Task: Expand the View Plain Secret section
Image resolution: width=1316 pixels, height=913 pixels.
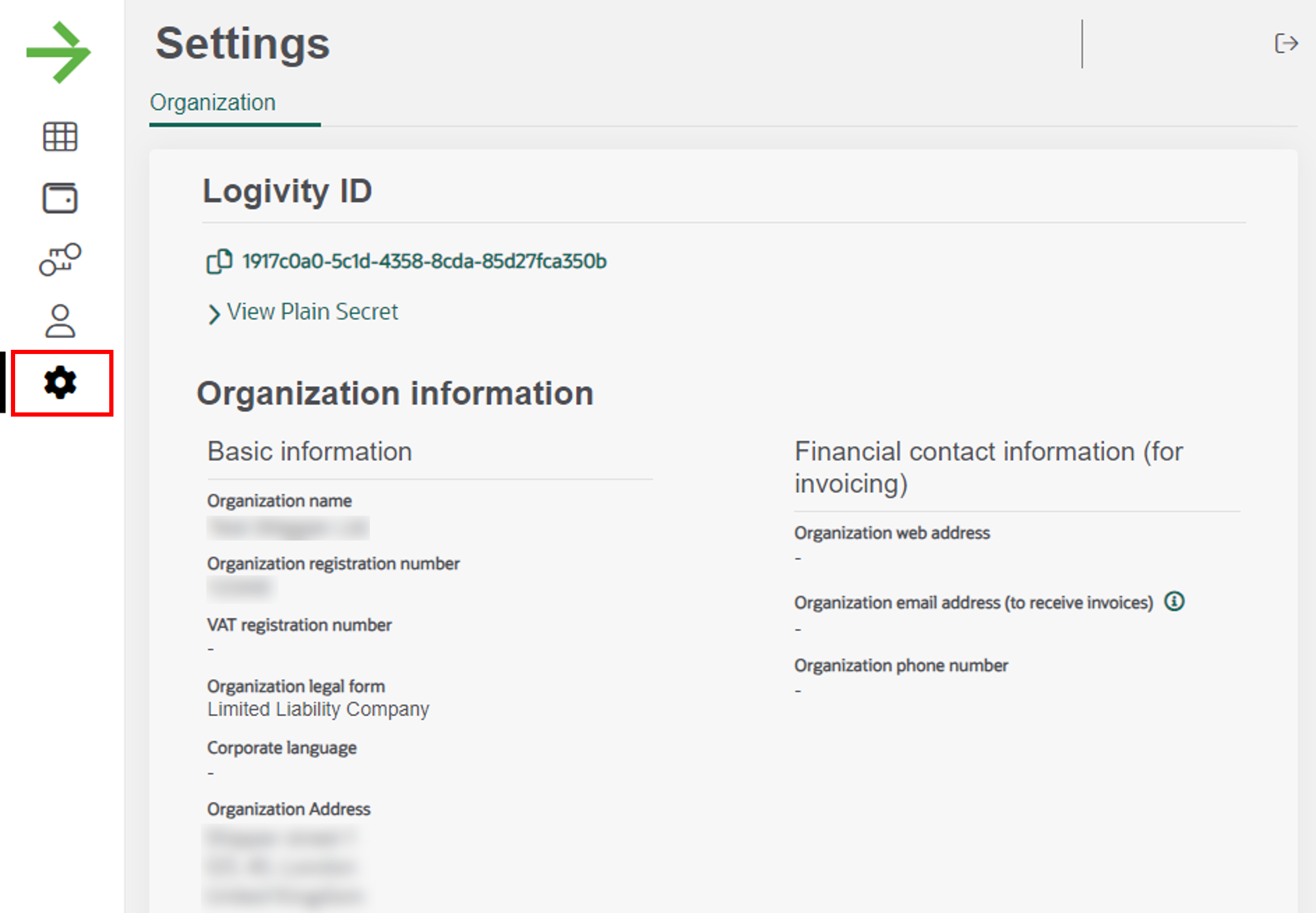Action: tap(313, 312)
